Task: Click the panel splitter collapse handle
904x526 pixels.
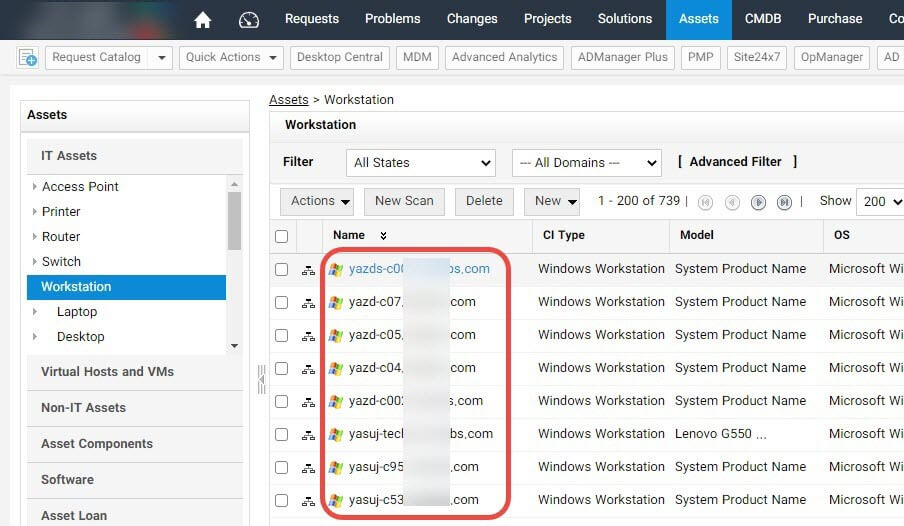Action: click(261, 380)
